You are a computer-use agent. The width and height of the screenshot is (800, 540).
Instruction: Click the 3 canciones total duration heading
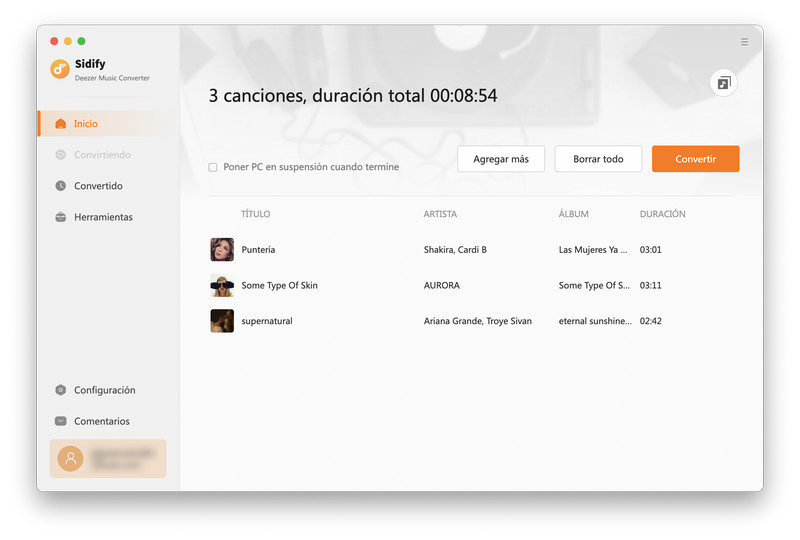point(353,95)
